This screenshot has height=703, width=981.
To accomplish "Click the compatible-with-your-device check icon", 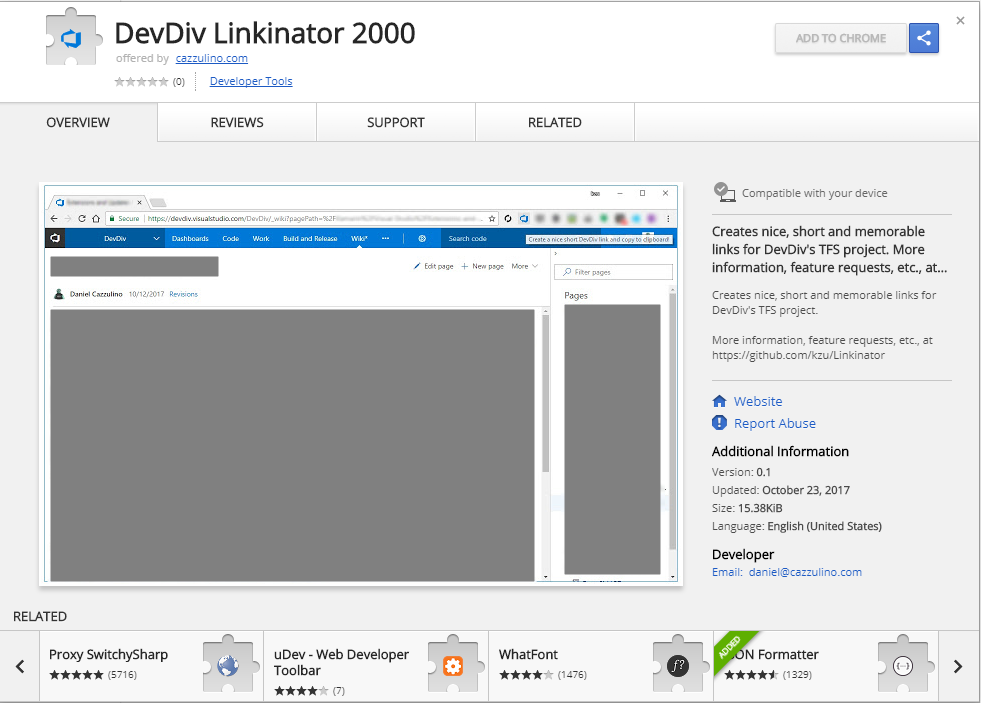I will coord(724,192).
